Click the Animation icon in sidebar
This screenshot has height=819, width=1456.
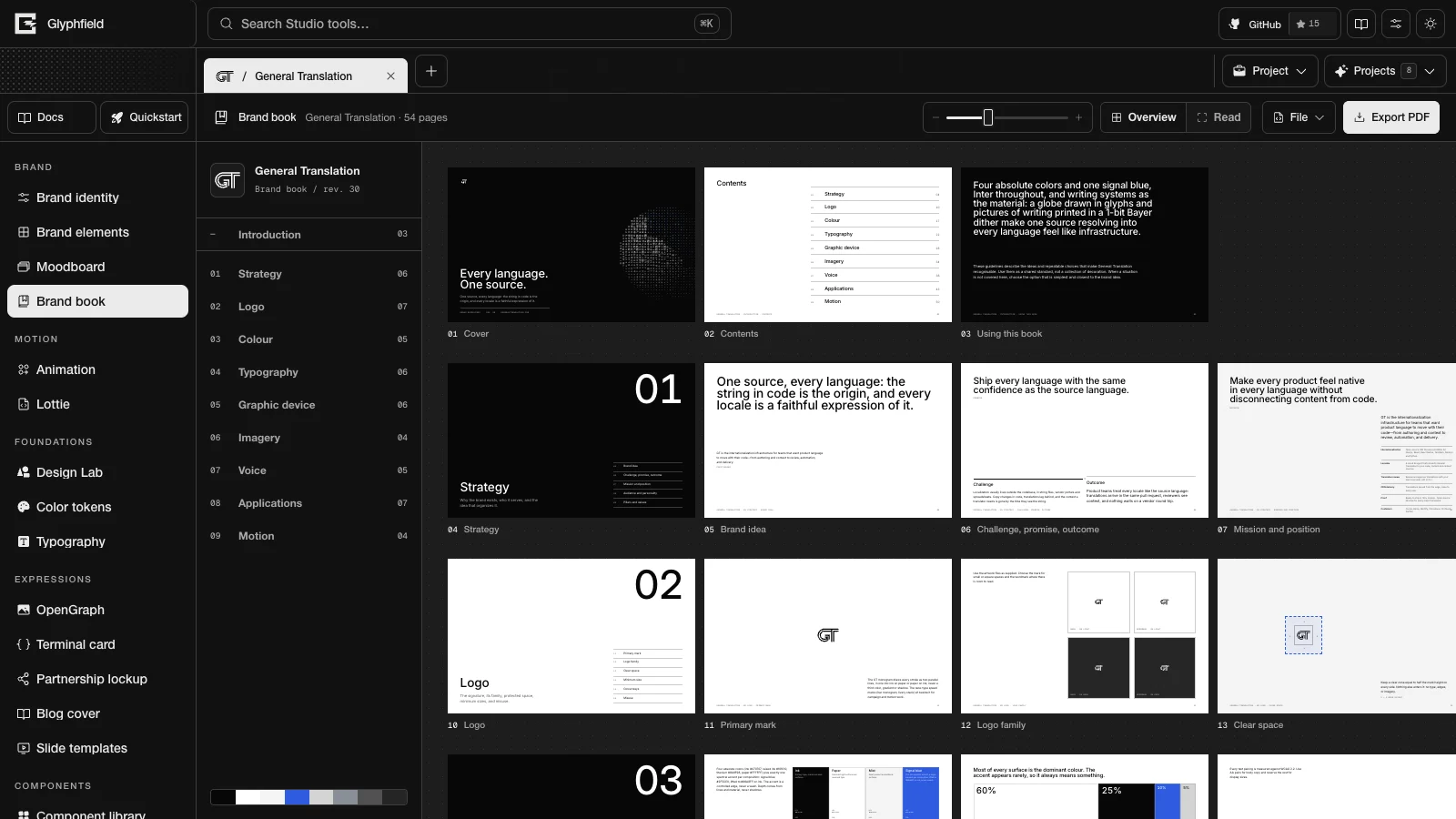[x=24, y=369]
